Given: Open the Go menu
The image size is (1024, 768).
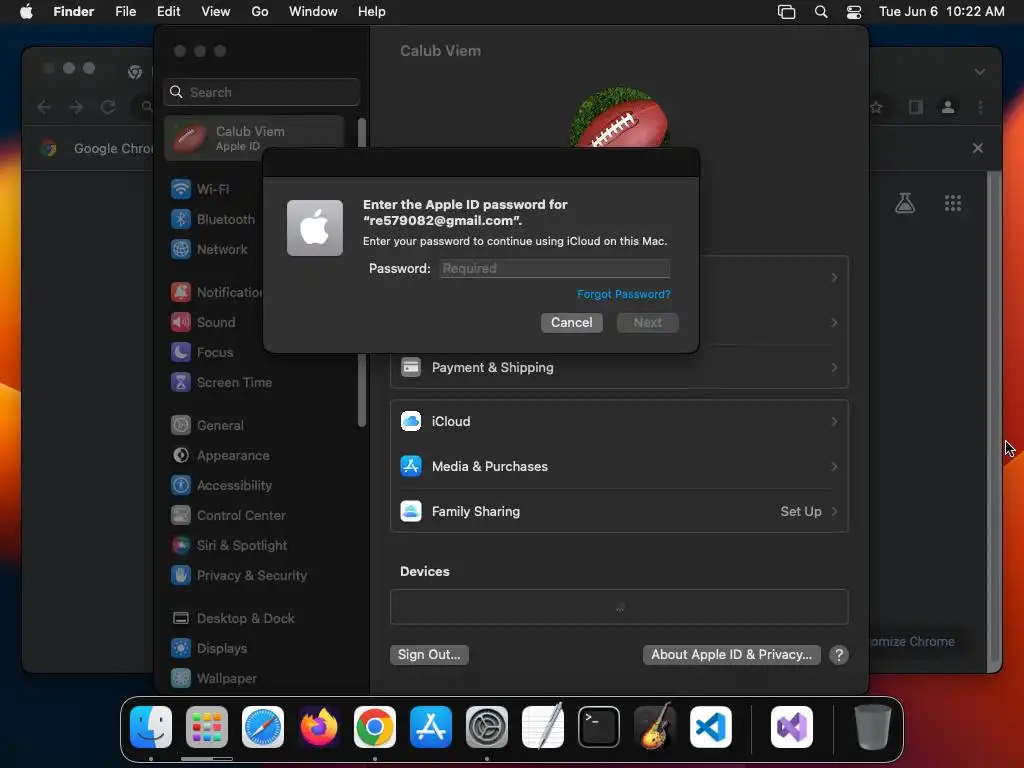Looking at the screenshot, I should pos(260,11).
